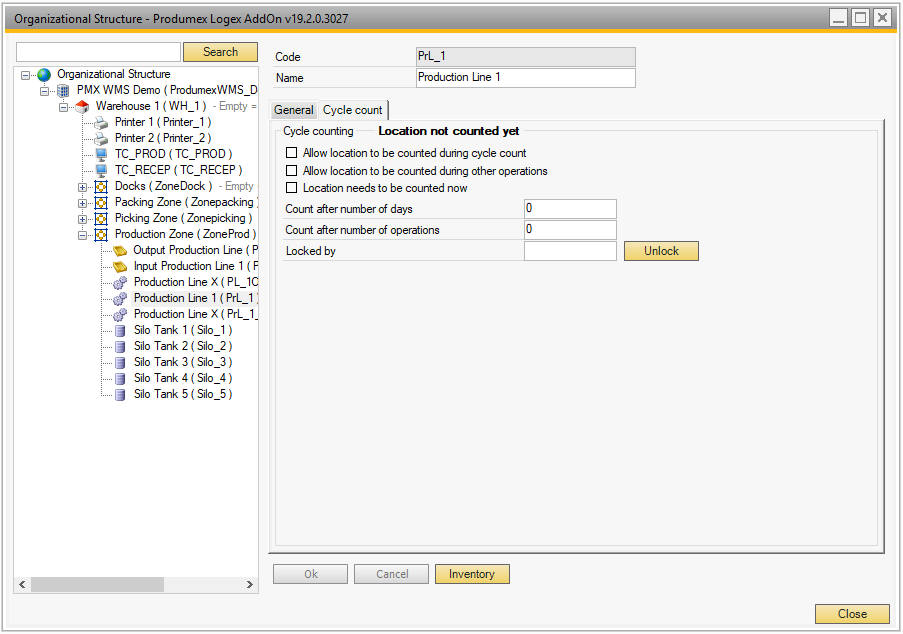Expand the Picking Zone tree node
This screenshot has height=634, width=903.
coord(82,218)
